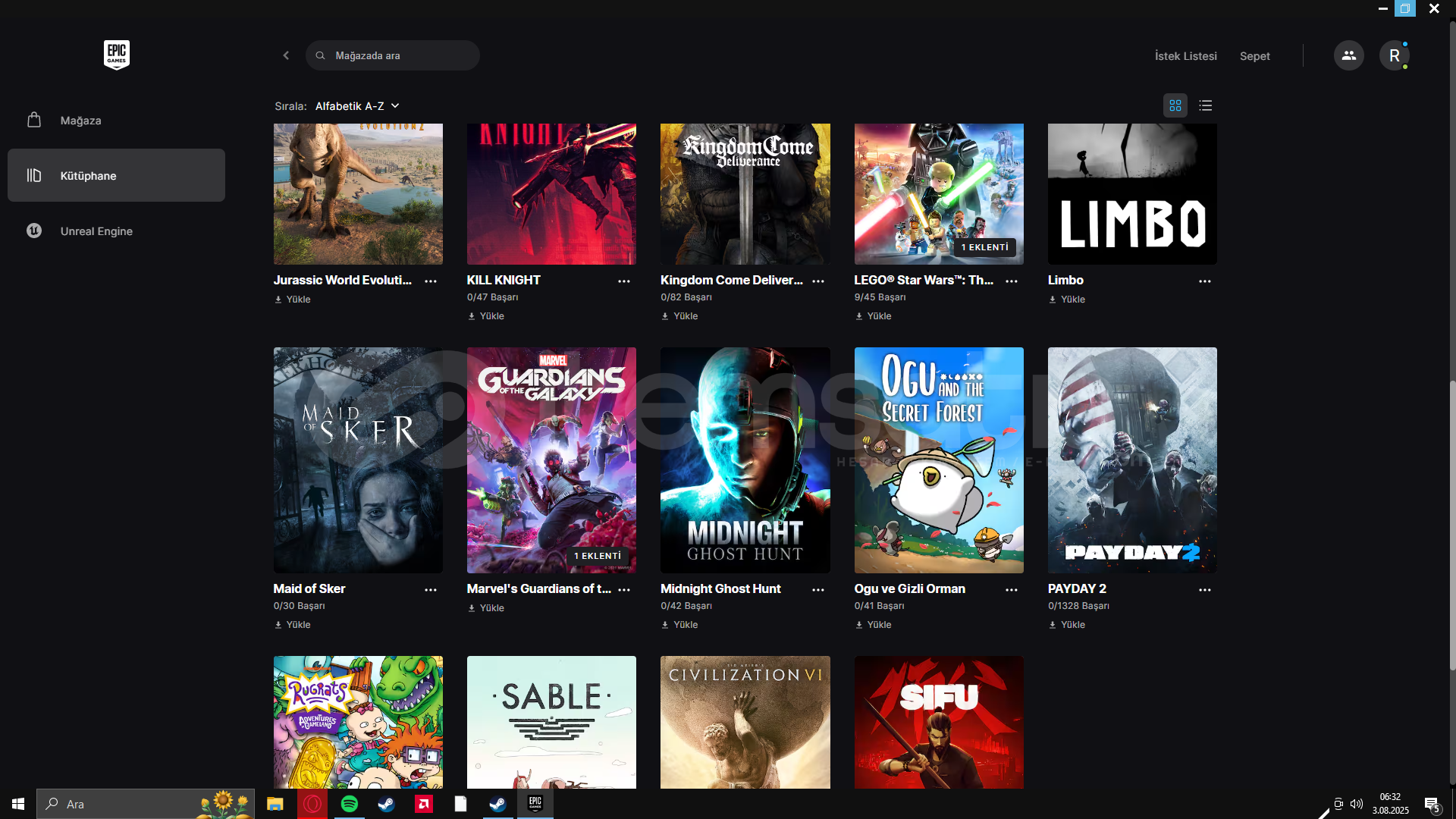Install Kingdom Come Deliverance via Yükle
Screen dimensions: 1456x819
(x=679, y=316)
